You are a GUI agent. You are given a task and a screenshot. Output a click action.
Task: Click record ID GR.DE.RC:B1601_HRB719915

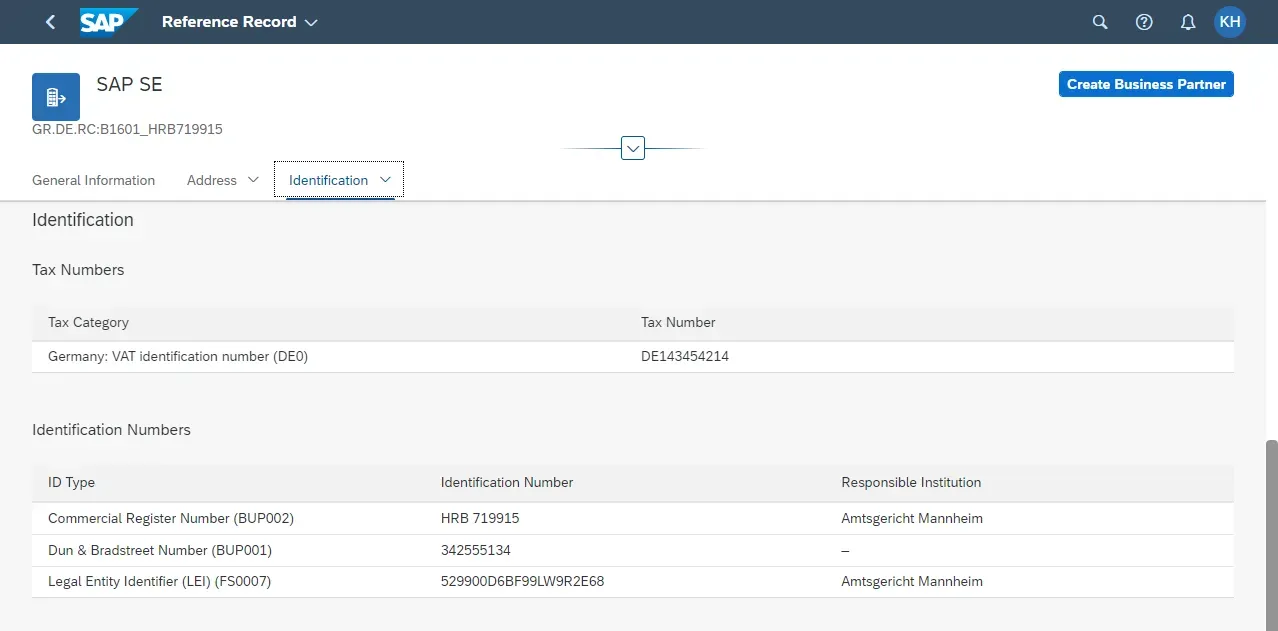tap(127, 129)
